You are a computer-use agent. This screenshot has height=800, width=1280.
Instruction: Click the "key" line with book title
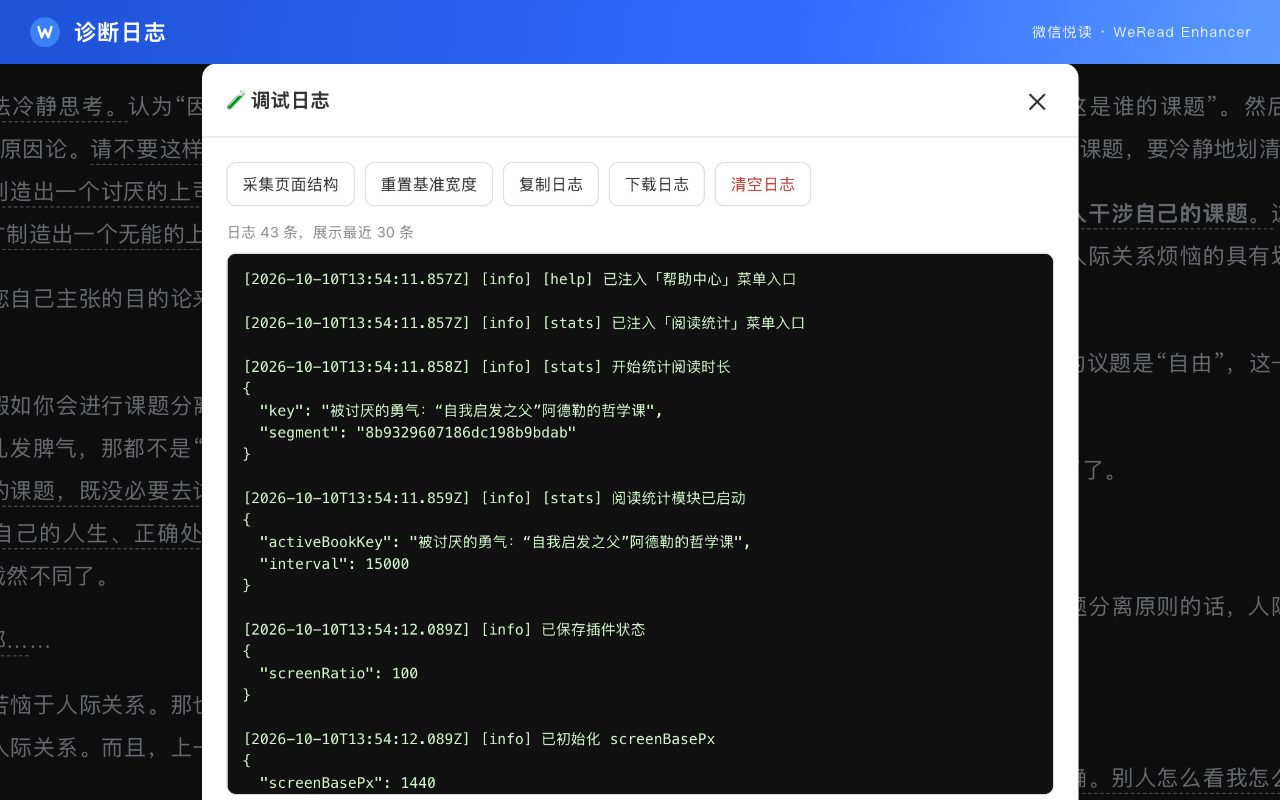[x=461, y=411]
